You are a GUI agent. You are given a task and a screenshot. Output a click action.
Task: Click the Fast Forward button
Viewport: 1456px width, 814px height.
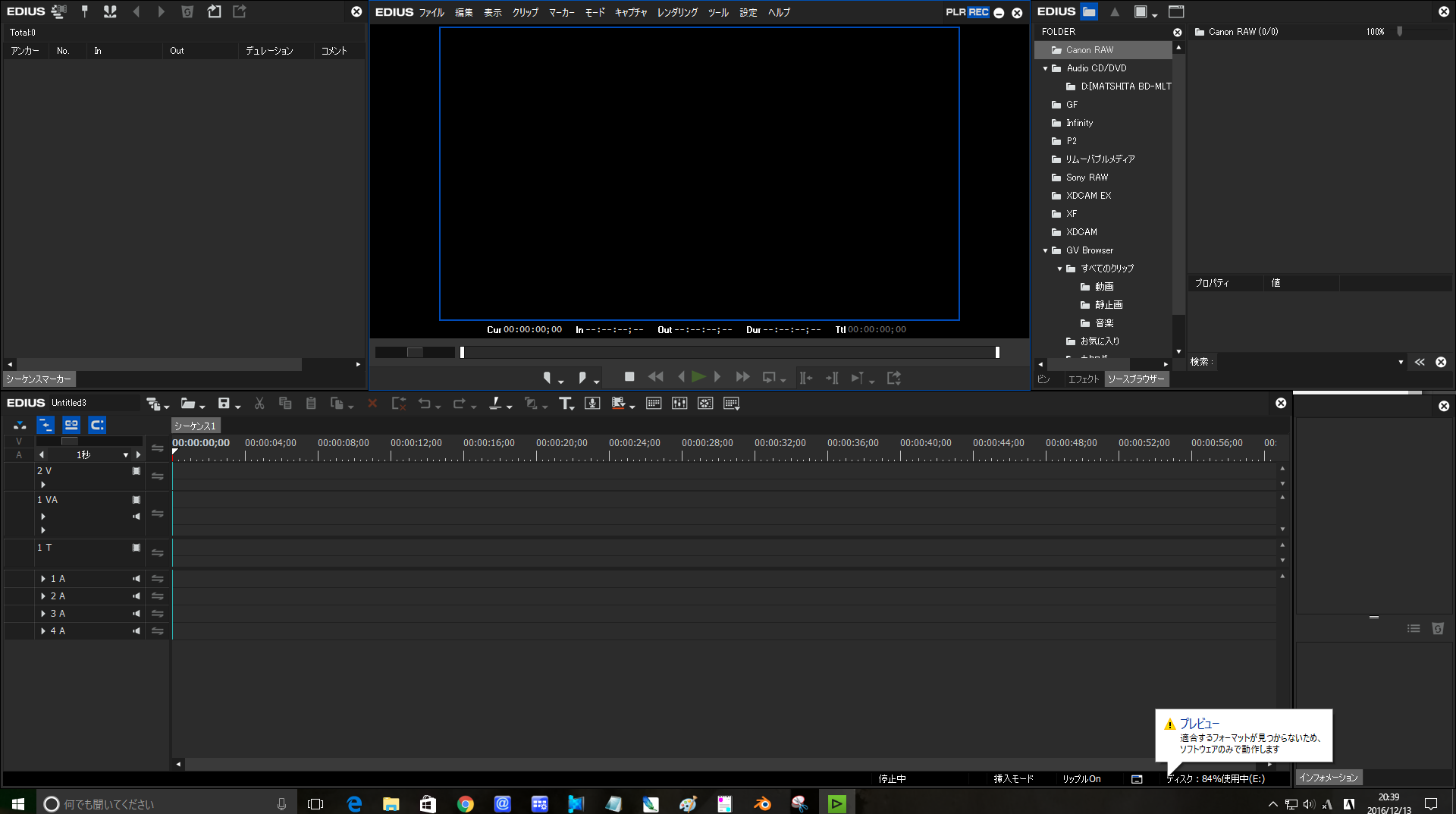[742, 377]
